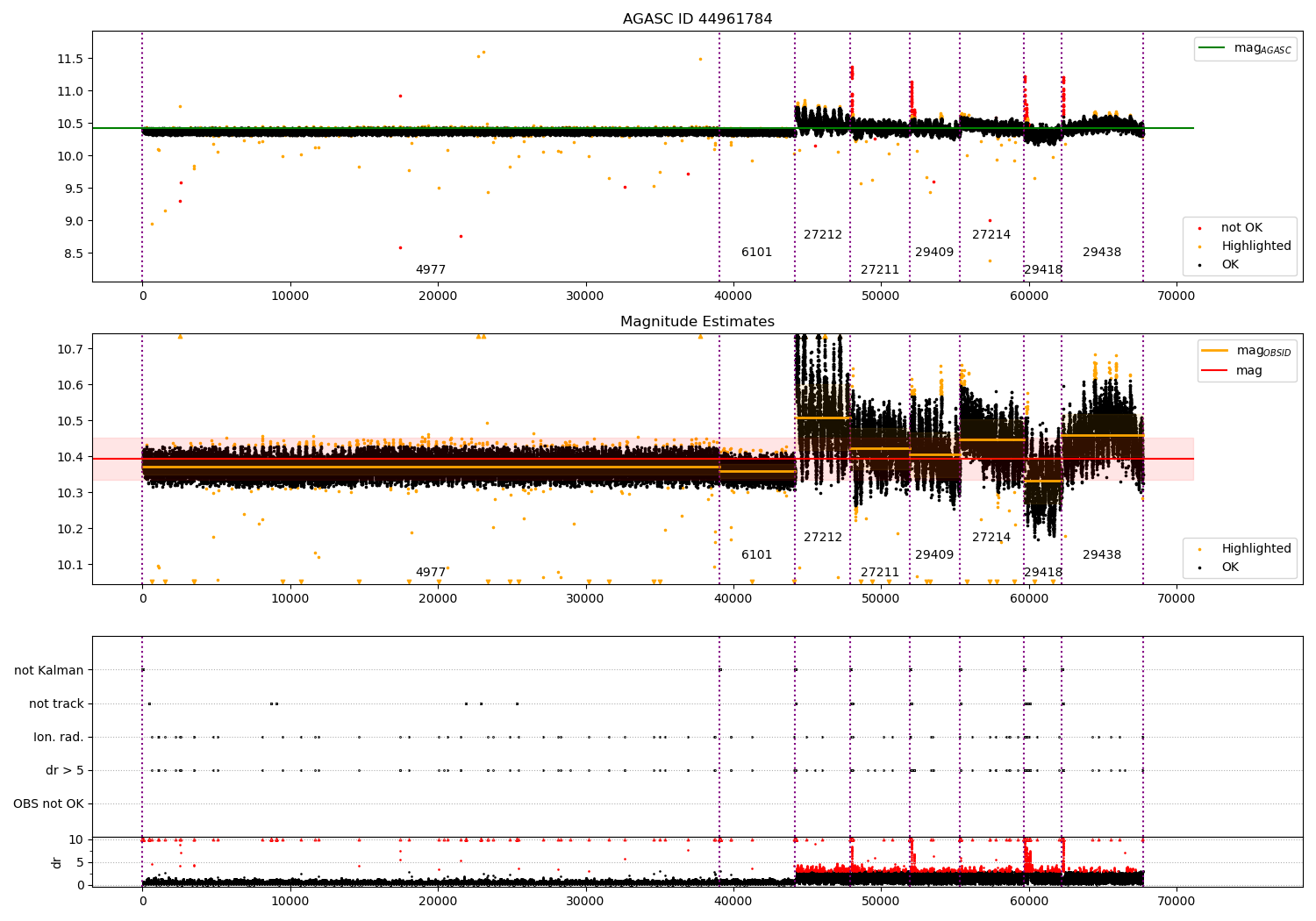
Task: Click the 'dr > 5' axis label
Action: coord(65,771)
